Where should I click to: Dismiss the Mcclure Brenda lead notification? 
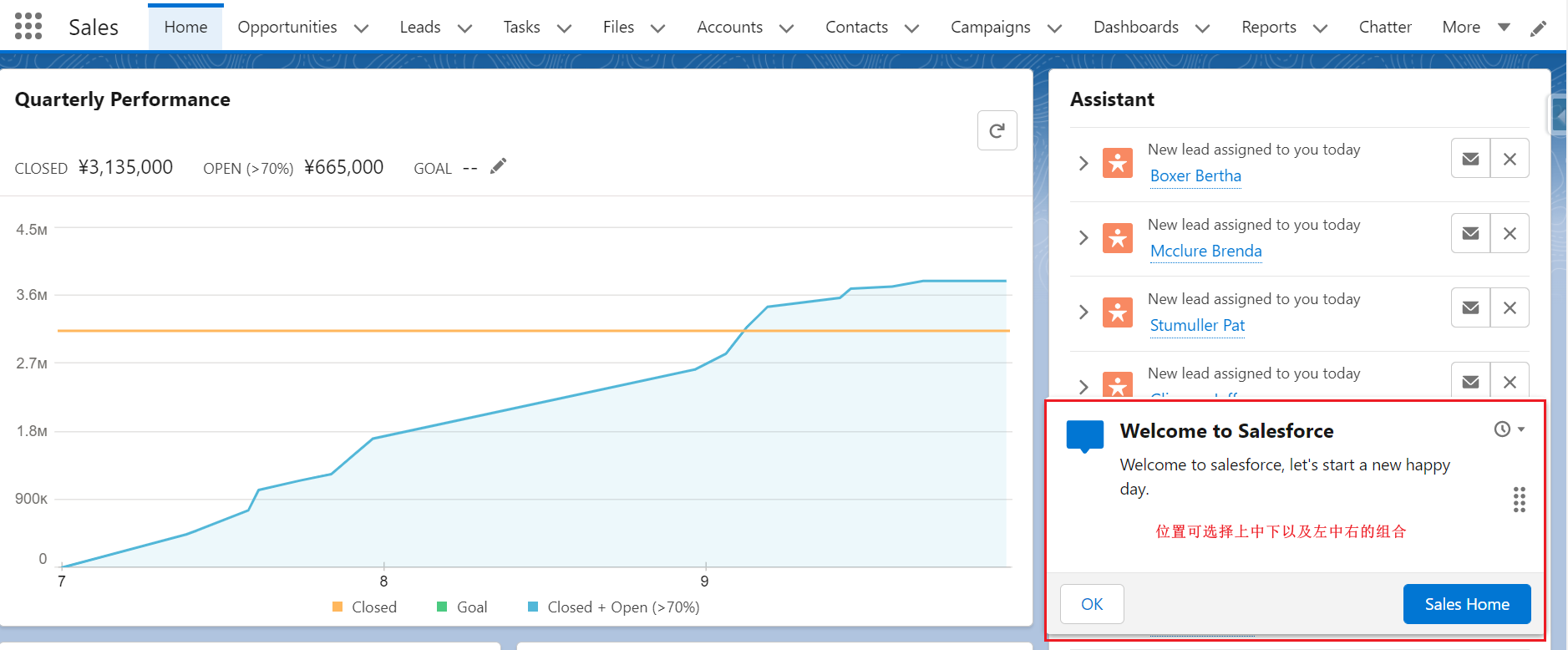click(1510, 233)
